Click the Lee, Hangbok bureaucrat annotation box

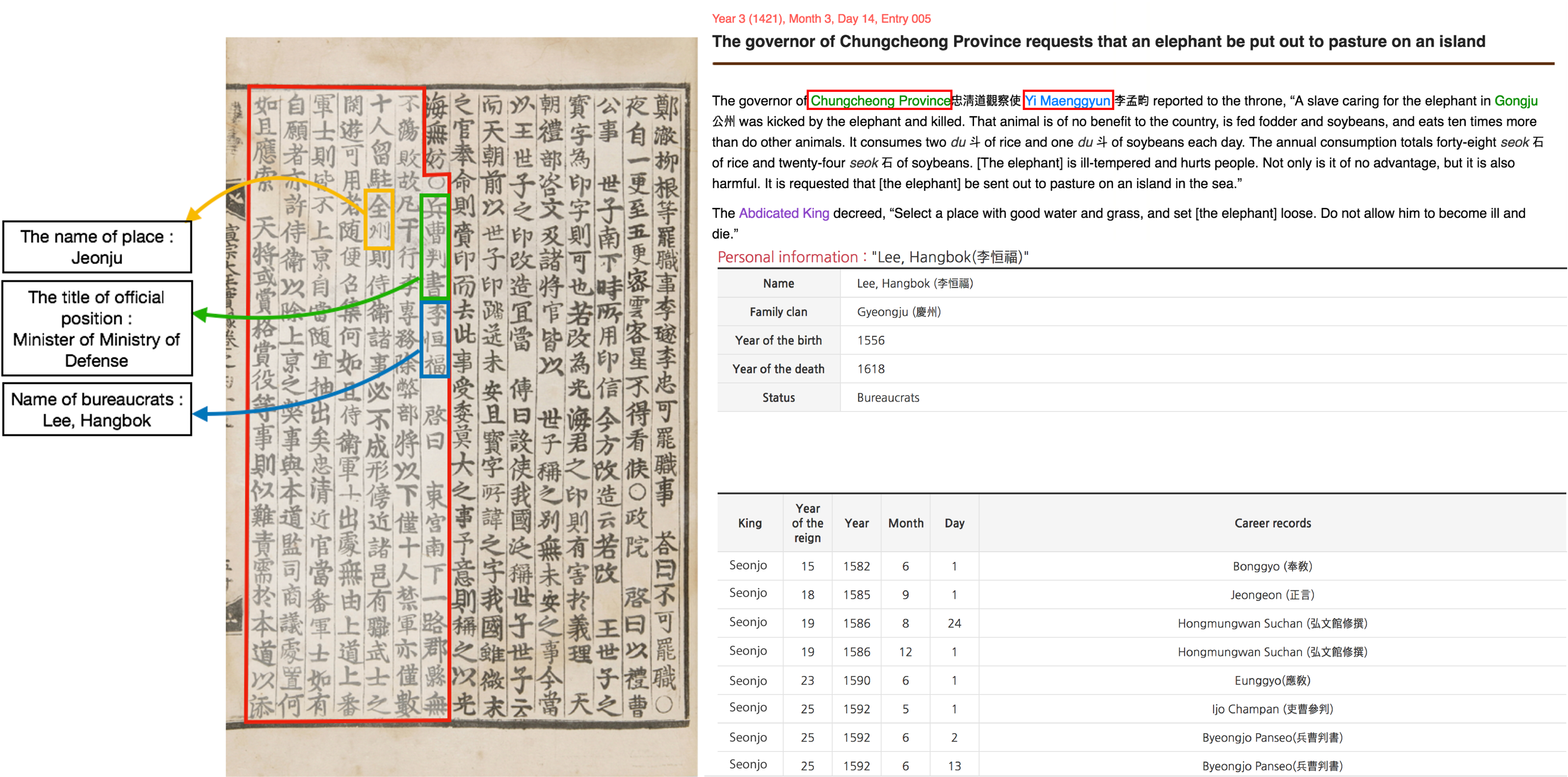(x=97, y=409)
